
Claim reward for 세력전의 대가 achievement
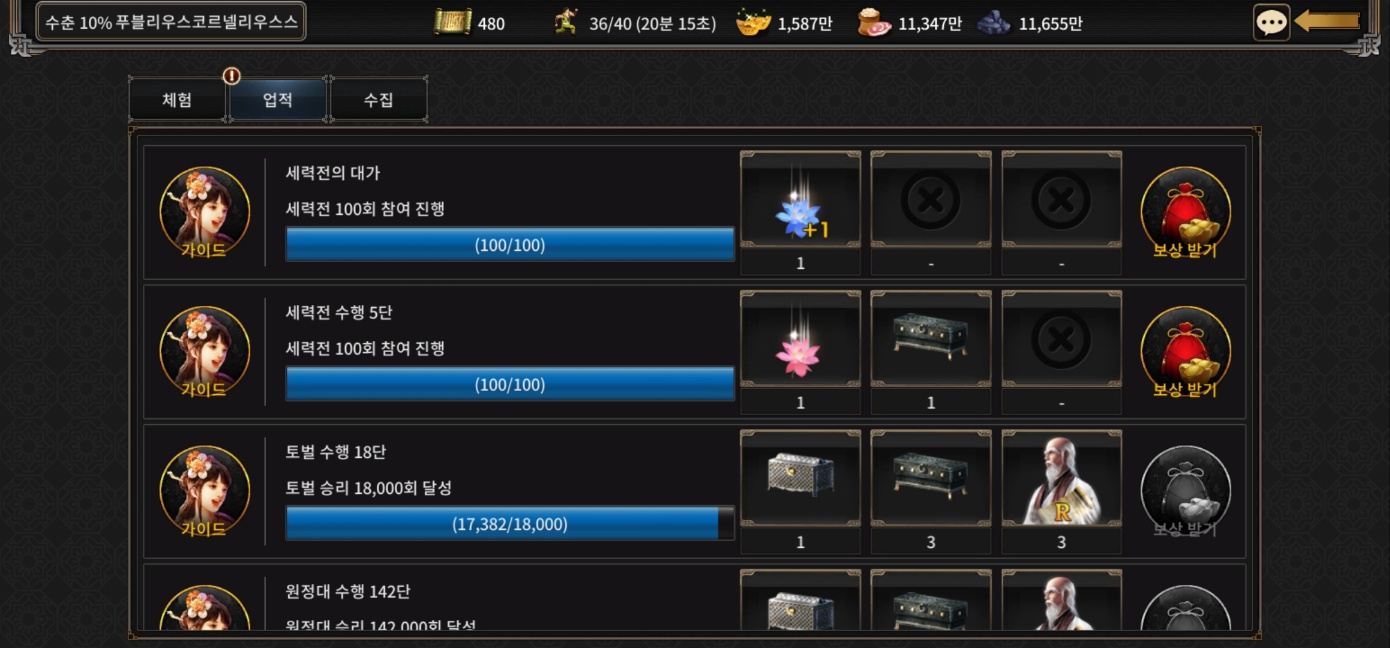(1185, 213)
